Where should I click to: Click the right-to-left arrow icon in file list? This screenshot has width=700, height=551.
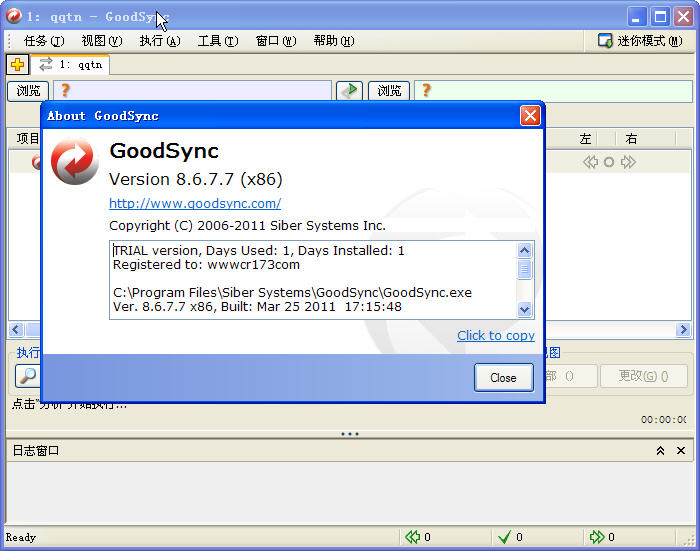[x=590, y=162]
